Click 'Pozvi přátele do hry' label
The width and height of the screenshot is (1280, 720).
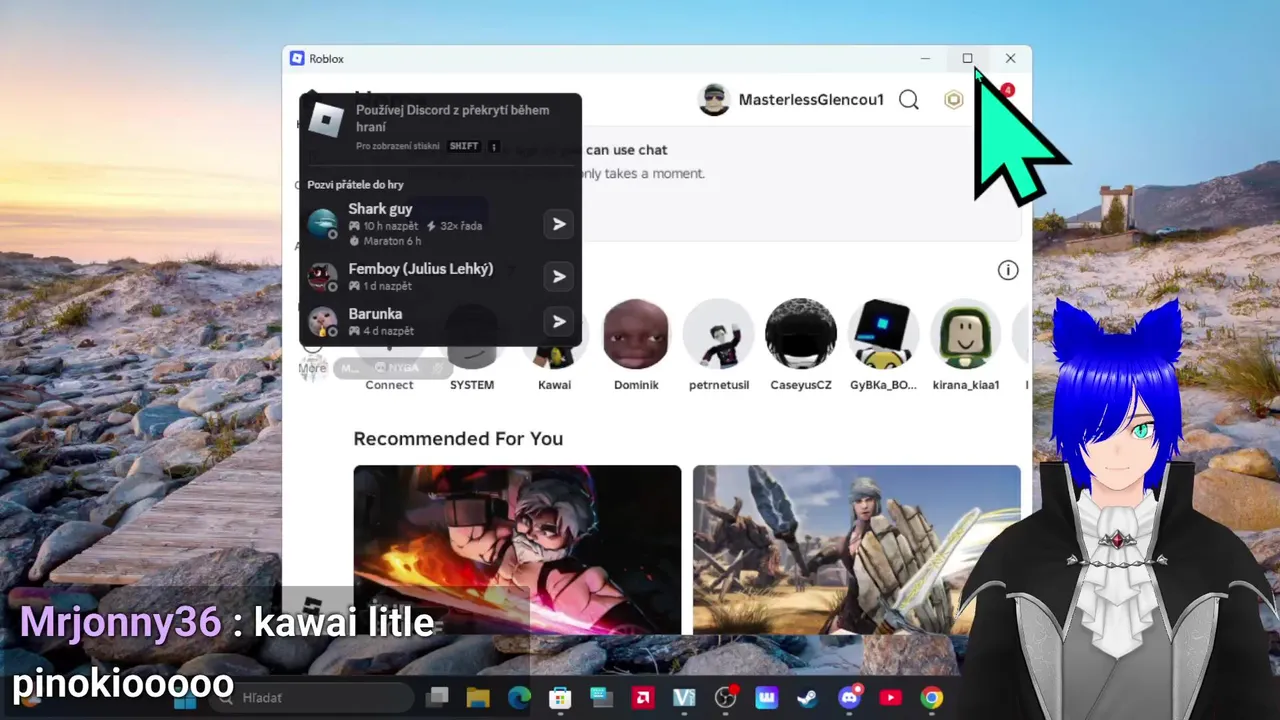355,185
